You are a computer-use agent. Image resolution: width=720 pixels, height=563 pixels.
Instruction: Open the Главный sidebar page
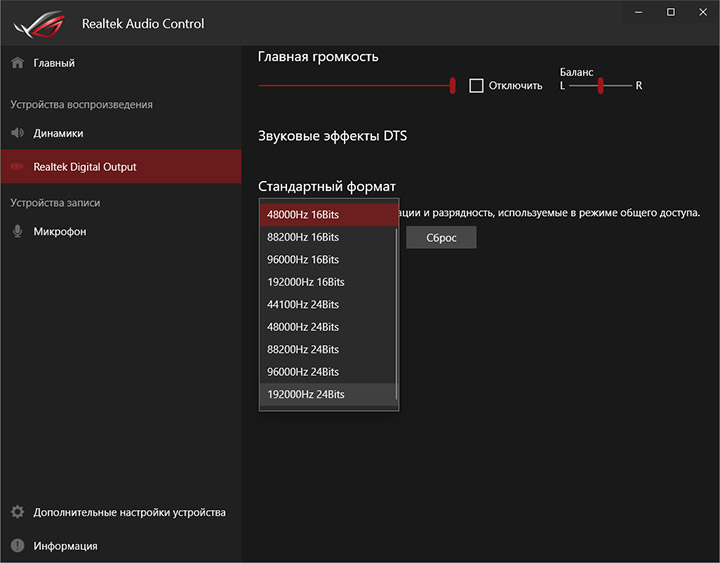(x=54, y=63)
